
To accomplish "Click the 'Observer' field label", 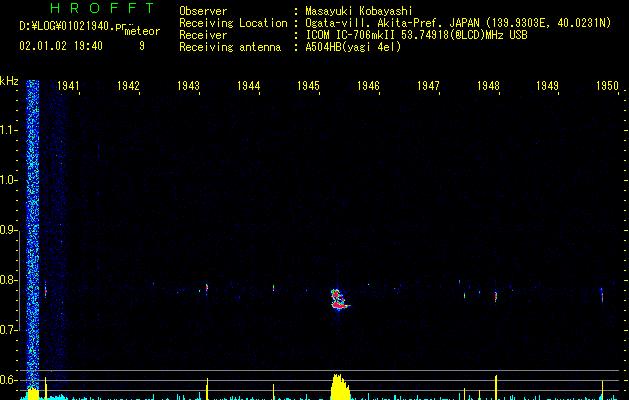I will 203,11.
